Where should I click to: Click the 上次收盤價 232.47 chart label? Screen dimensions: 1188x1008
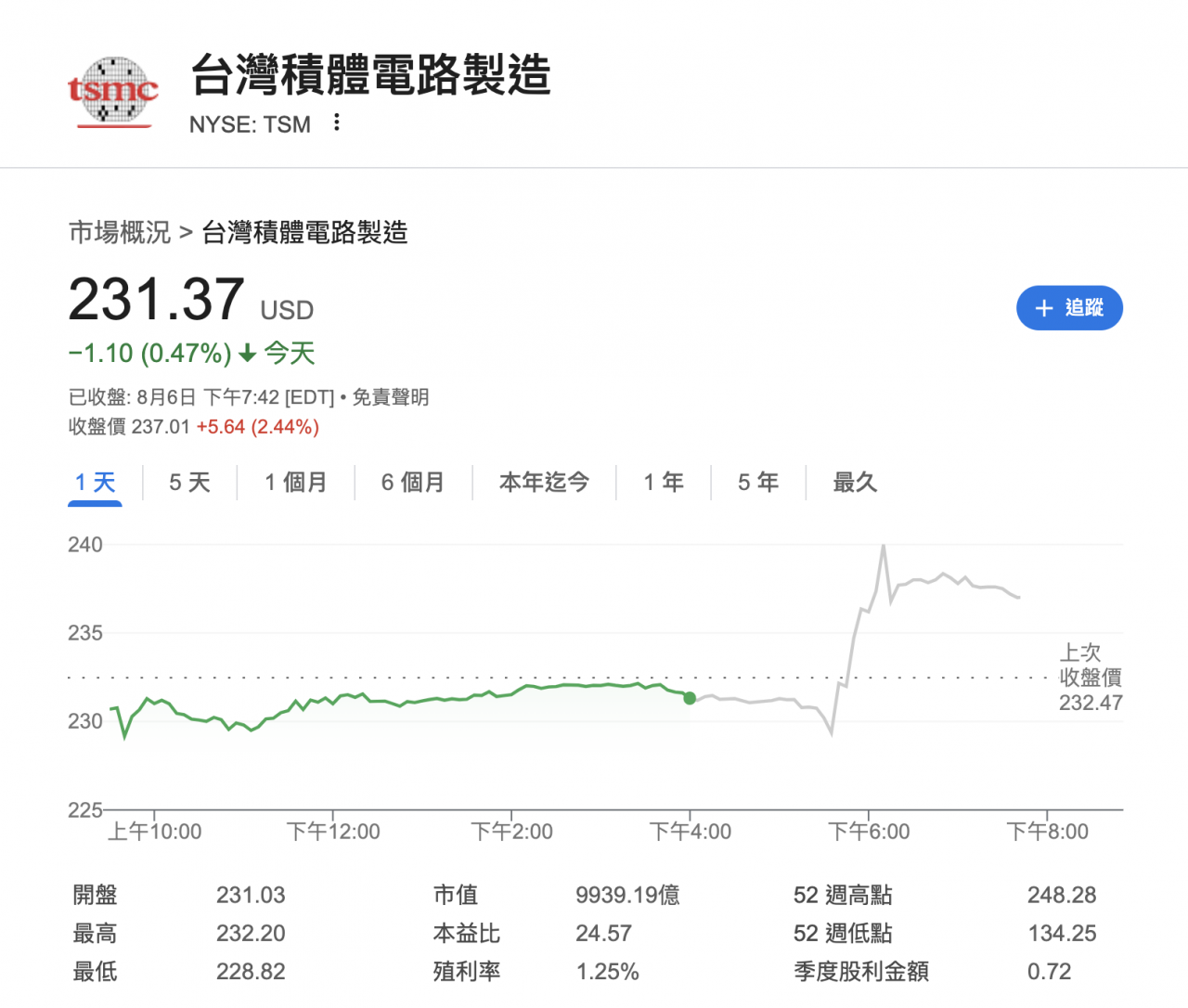[1091, 678]
